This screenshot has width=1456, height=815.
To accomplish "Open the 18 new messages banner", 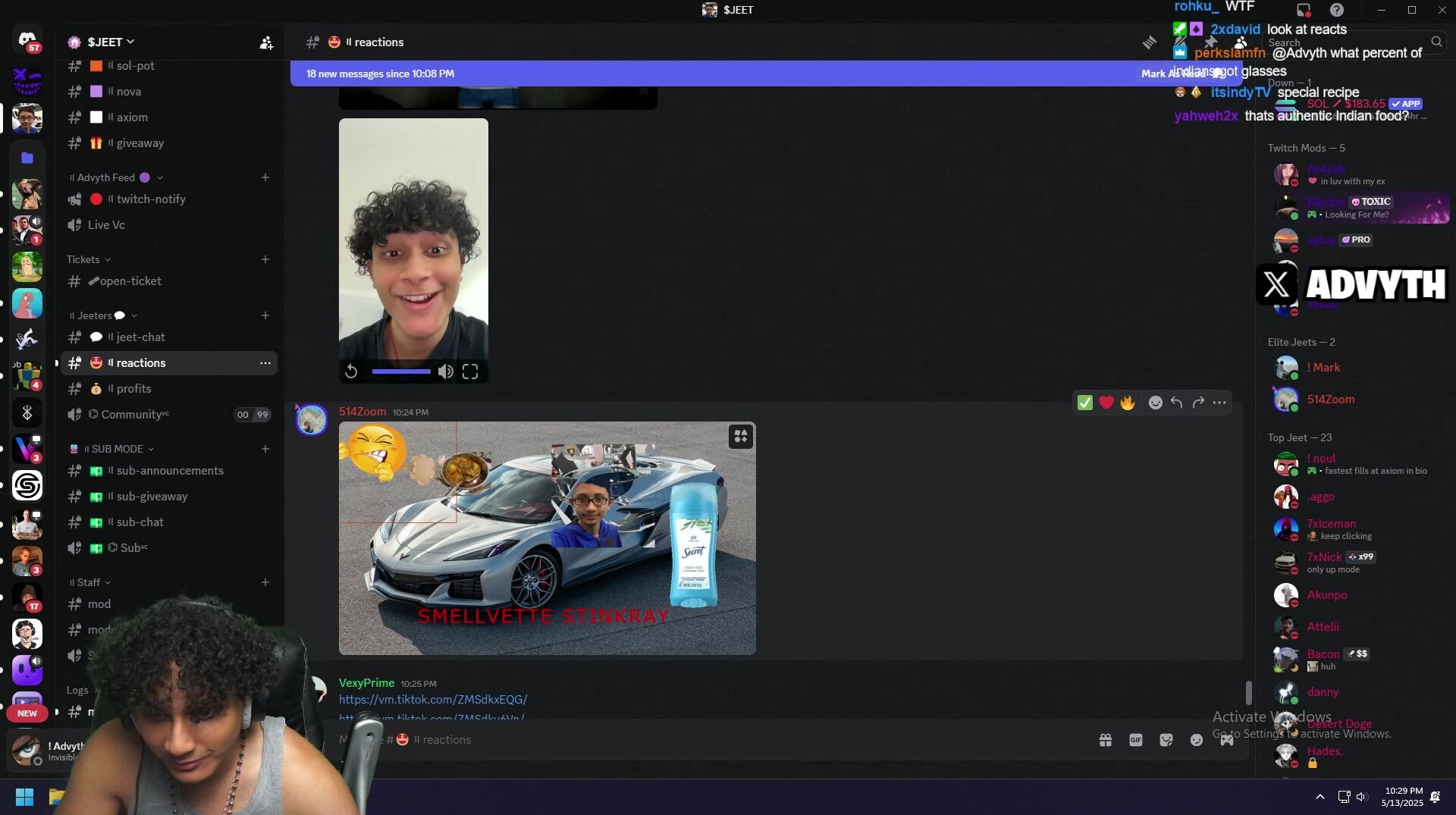I will [766, 74].
